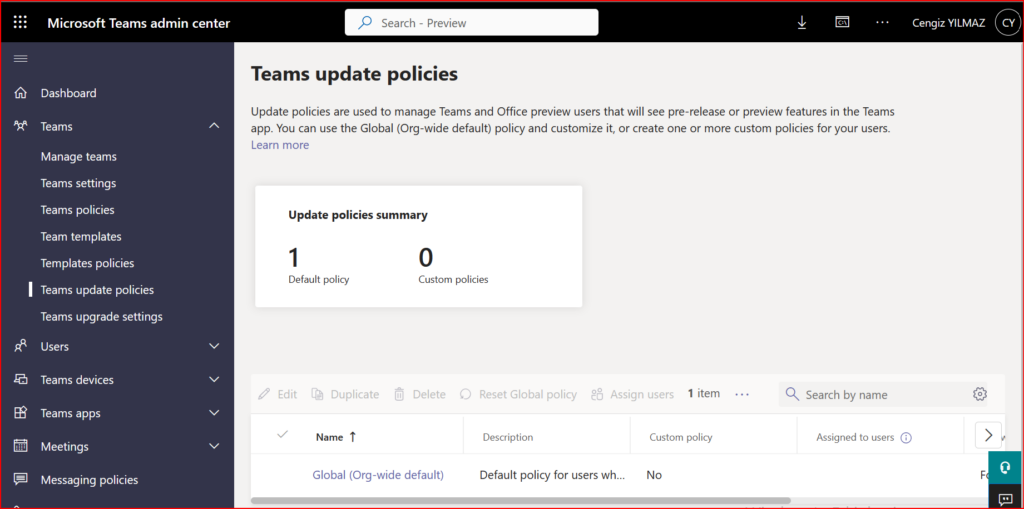Screen dimensions: 1024x509
Task: Open the help headset button
Action: click(x=1006, y=468)
